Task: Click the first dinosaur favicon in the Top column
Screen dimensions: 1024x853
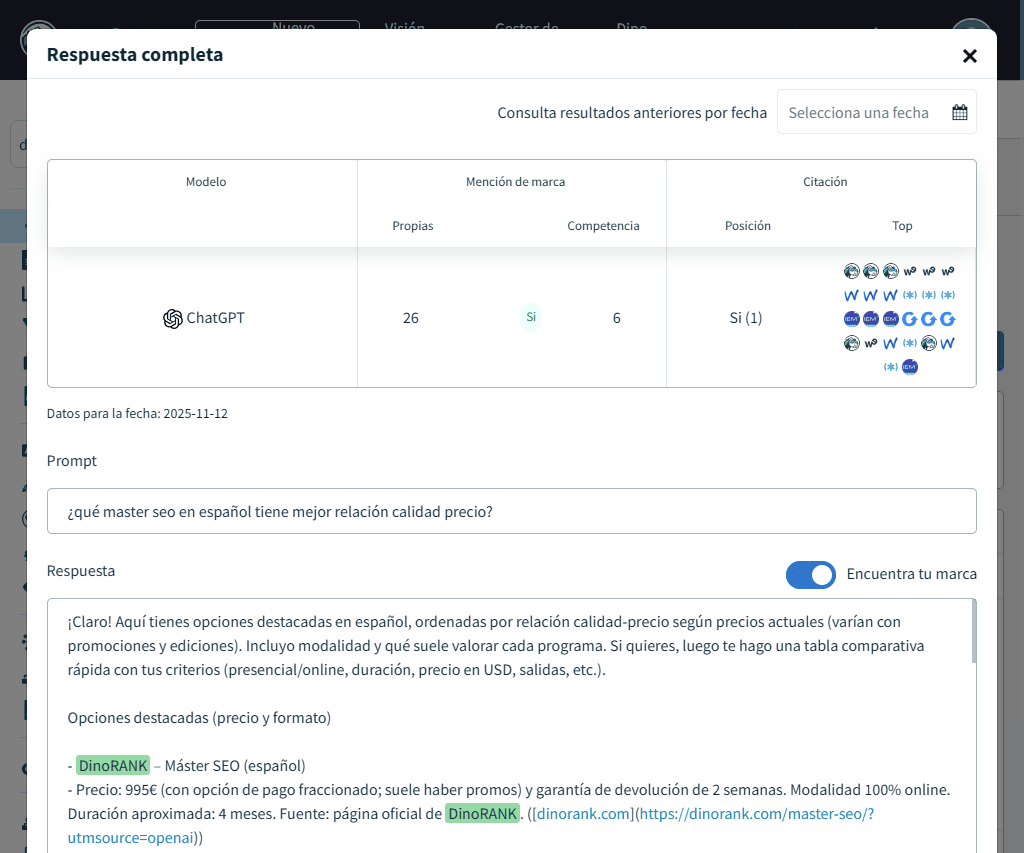Action: tap(852, 271)
